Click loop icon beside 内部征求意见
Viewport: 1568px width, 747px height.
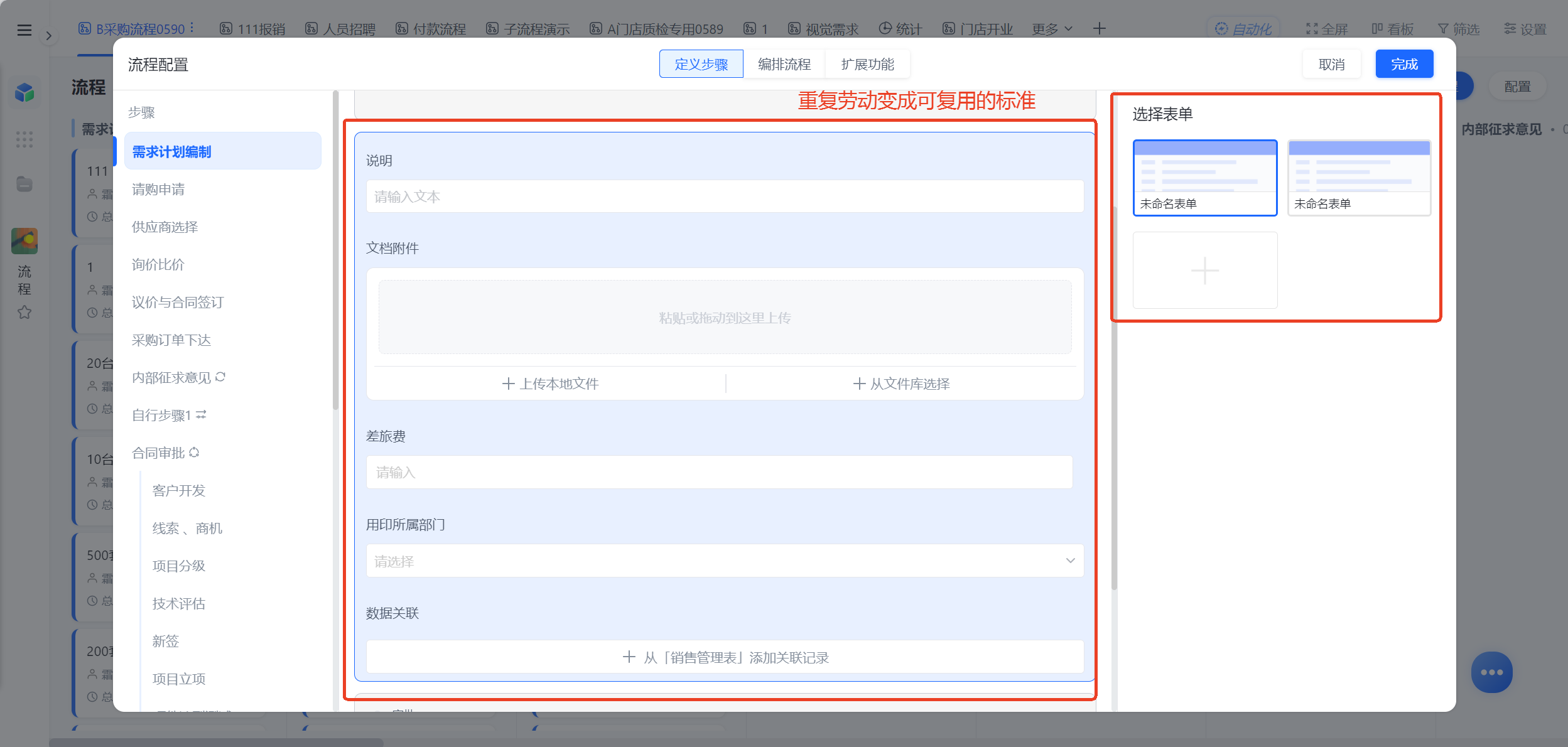pyautogui.click(x=220, y=377)
